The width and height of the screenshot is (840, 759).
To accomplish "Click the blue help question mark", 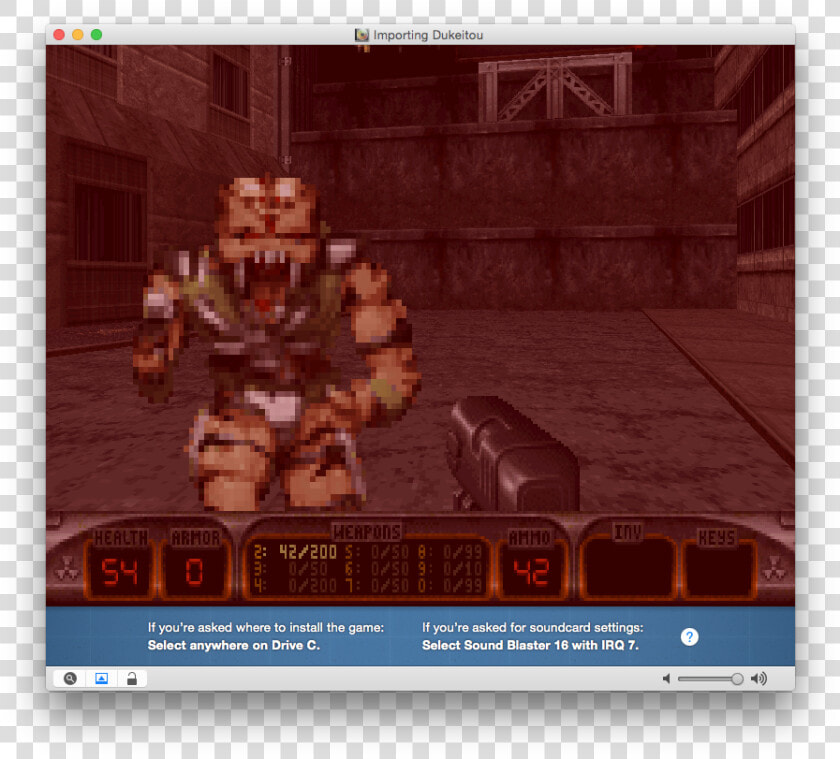I will tap(689, 637).
